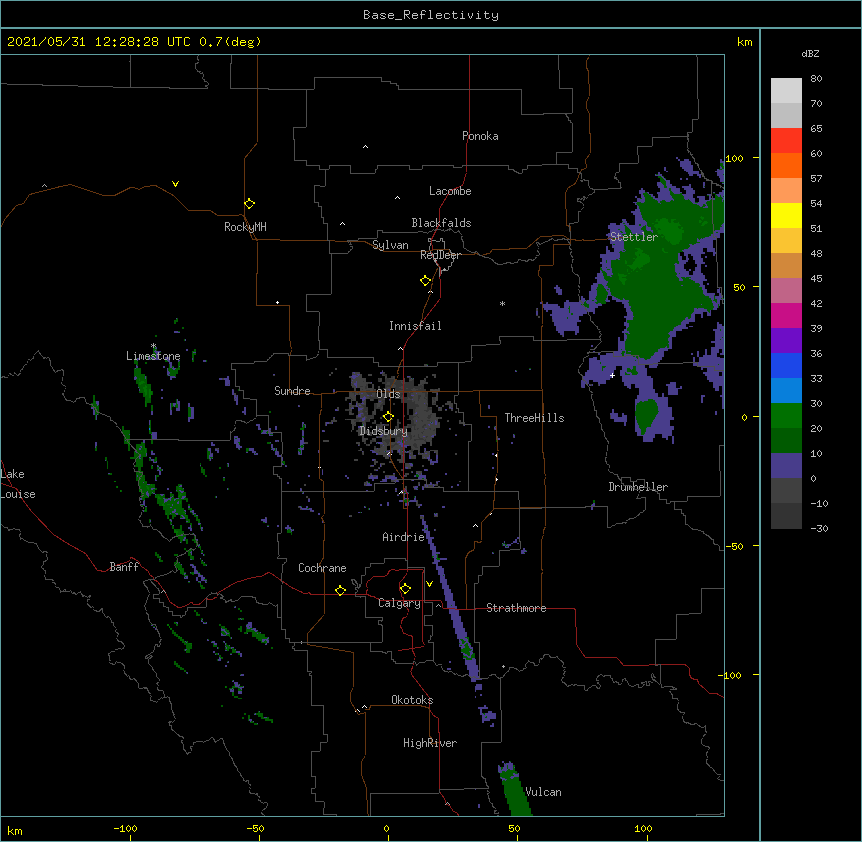Screen dimensions: 862x842
Task: Click the 100 tick label on right axis
Action: click(734, 159)
